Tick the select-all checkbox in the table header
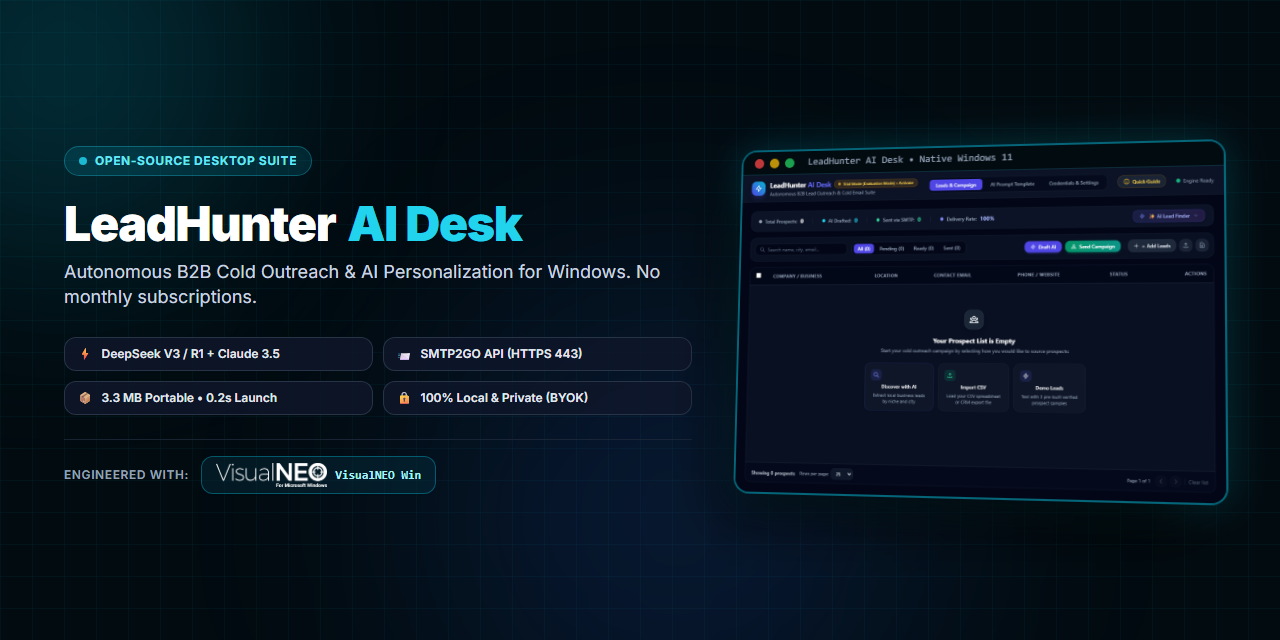This screenshot has height=640, width=1280. (x=758, y=275)
